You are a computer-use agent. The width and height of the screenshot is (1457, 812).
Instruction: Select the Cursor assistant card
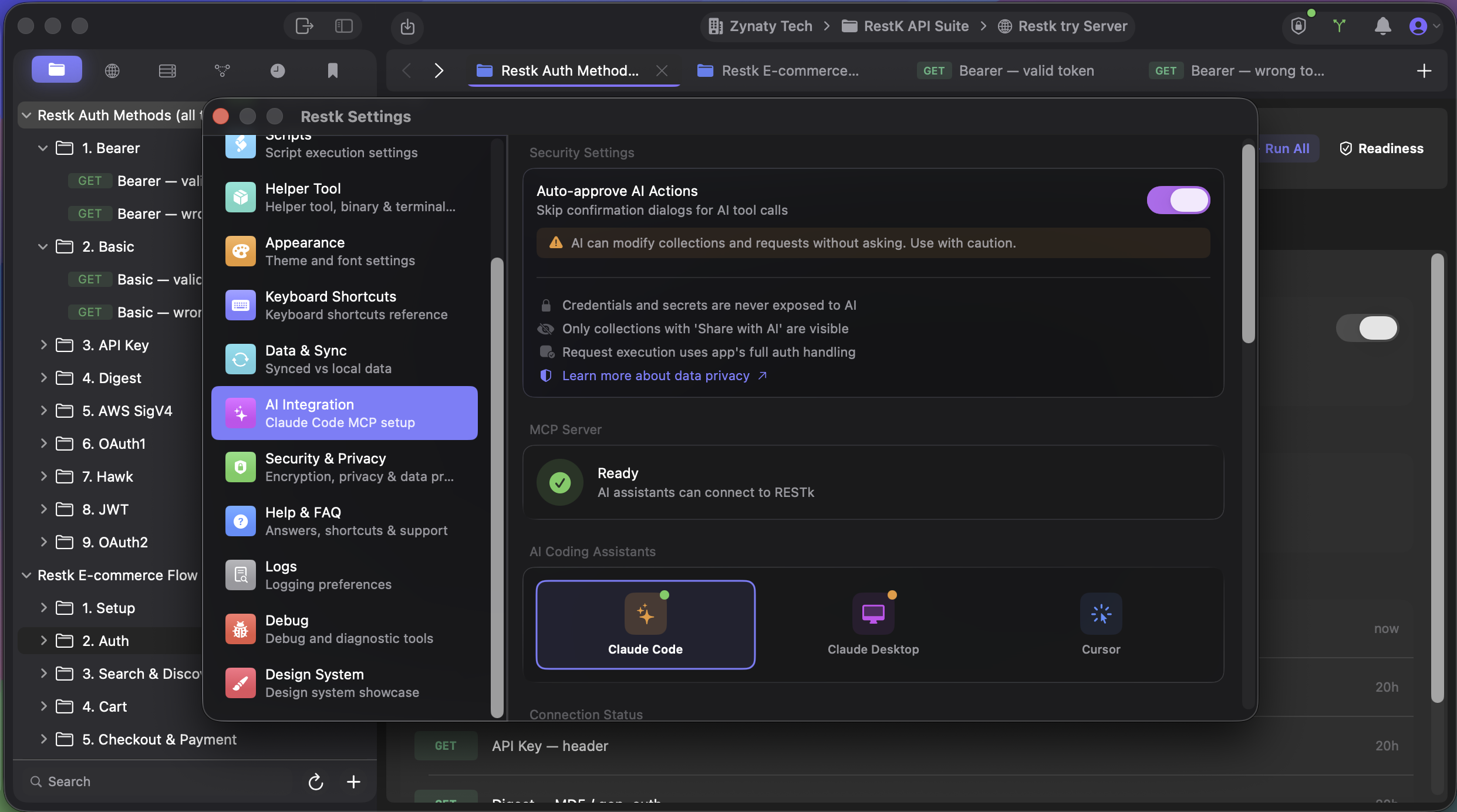point(1101,624)
